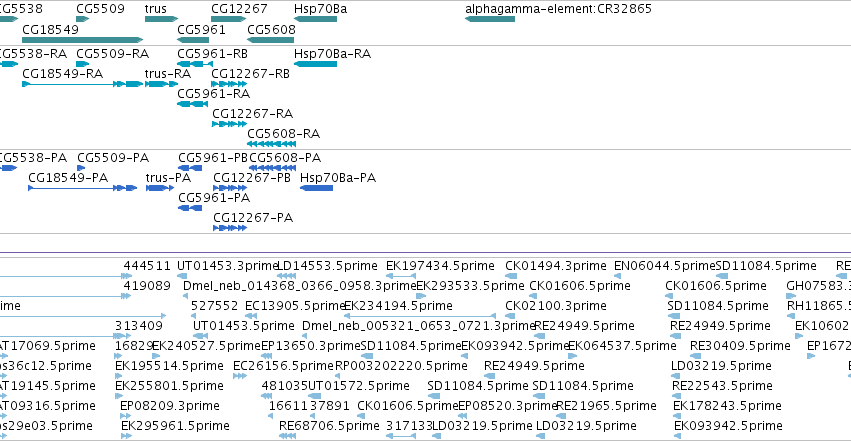Screen dimensions: 851x441
Task: Click the 313409 EST label
Action: coord(139,326)
